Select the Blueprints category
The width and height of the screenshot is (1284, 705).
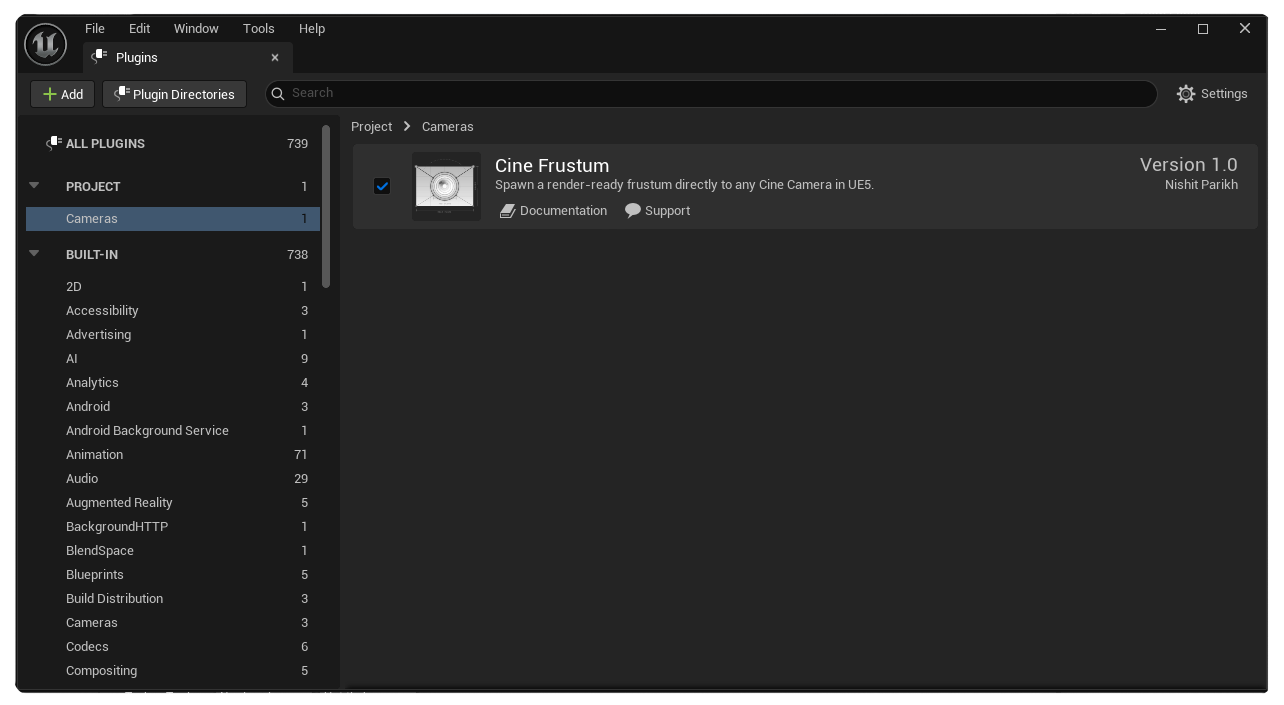(173, 575)
